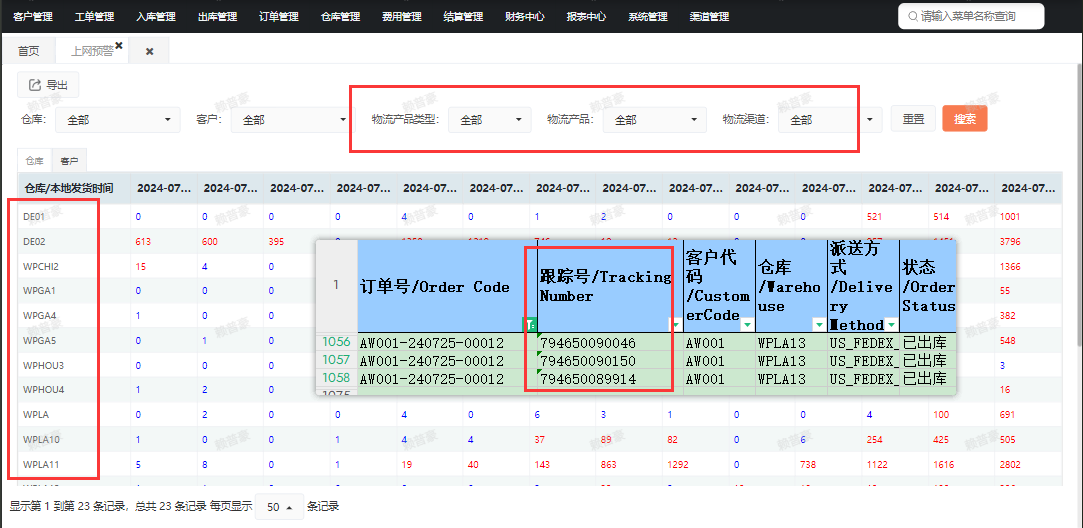Expand the 物流产品类型 dropdown
Image resolution: width=1083 pixels, height=528 pixels.
pos(489,120)
